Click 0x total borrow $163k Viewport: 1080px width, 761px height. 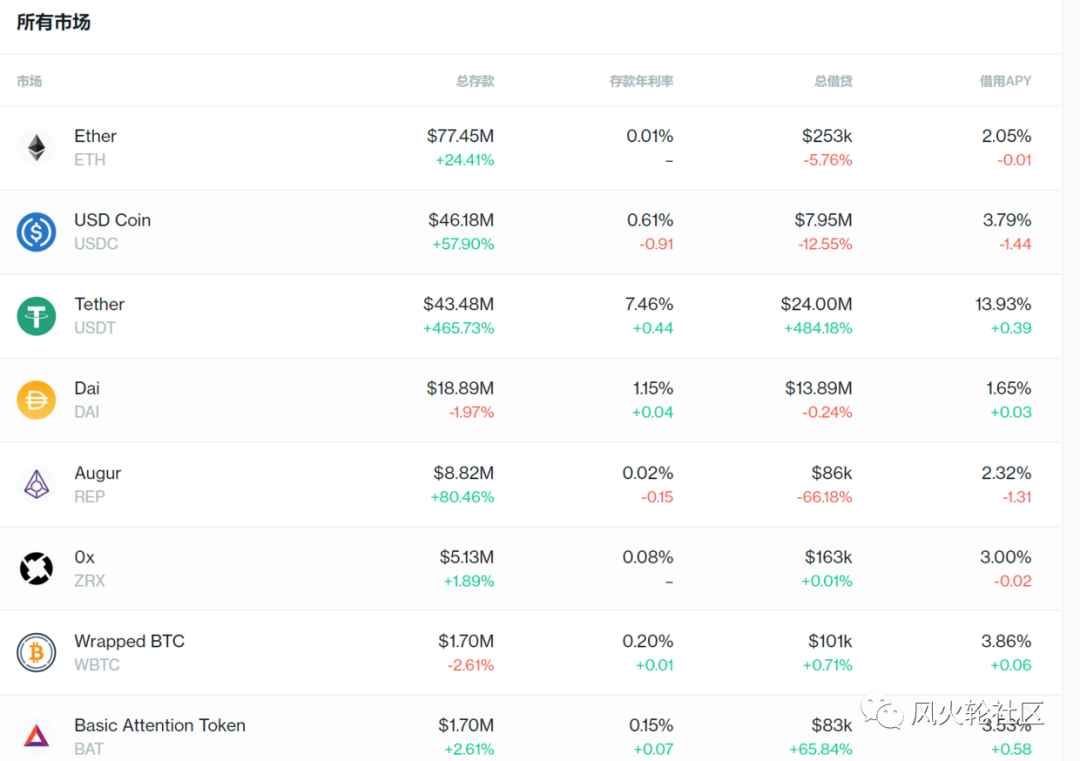tap(828, 556)
